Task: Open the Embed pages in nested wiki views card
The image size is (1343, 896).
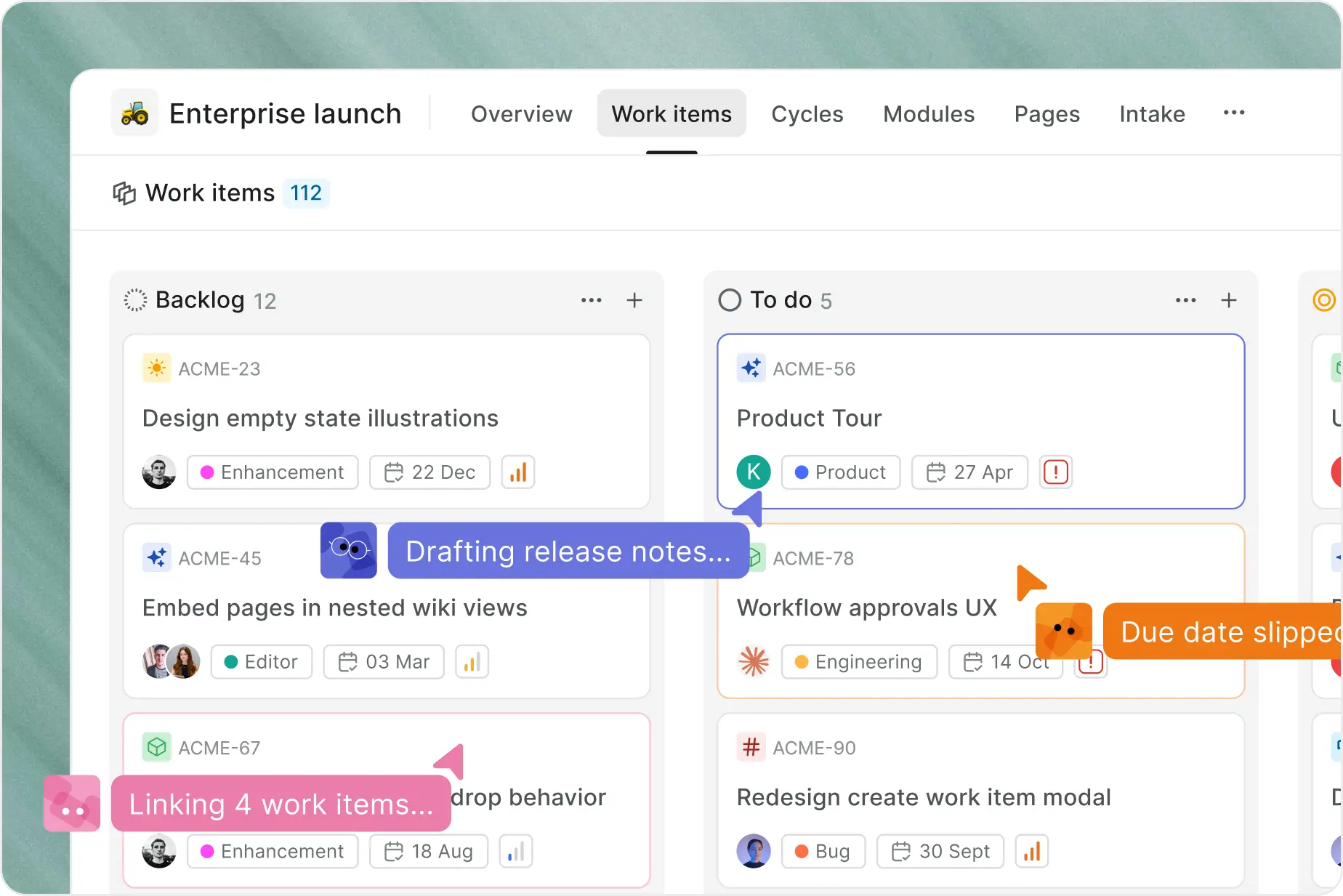Action: [387, 610]
